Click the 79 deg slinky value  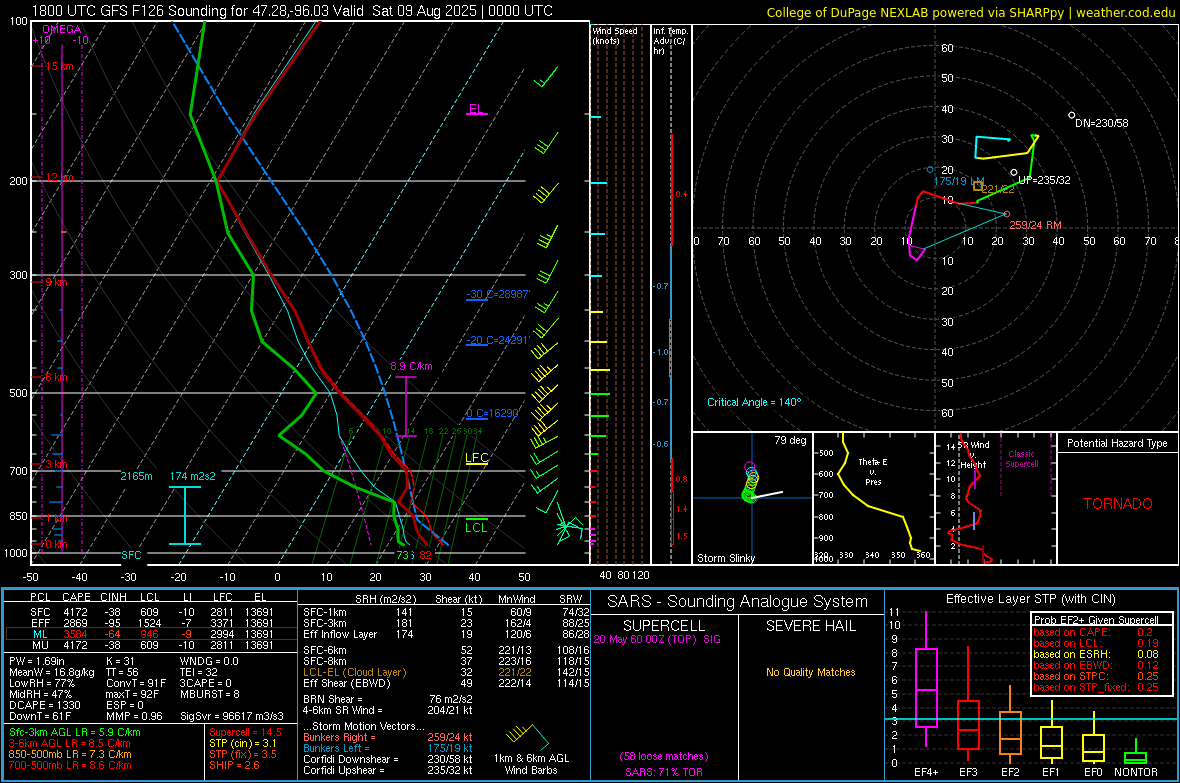pyautogui.click(x=790, y=440)
